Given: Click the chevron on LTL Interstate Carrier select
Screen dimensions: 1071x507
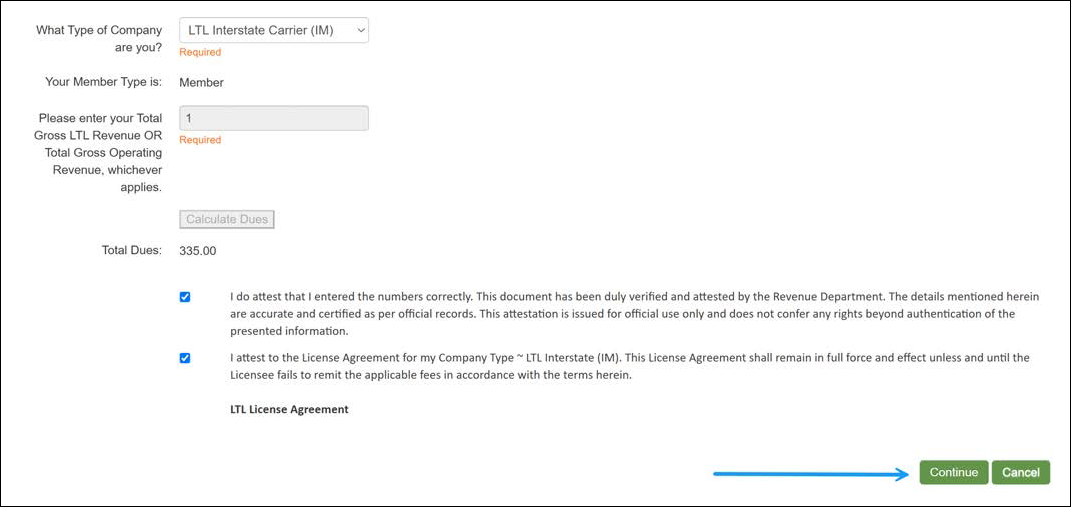Looking at the screenshot, I should (360, 31).
